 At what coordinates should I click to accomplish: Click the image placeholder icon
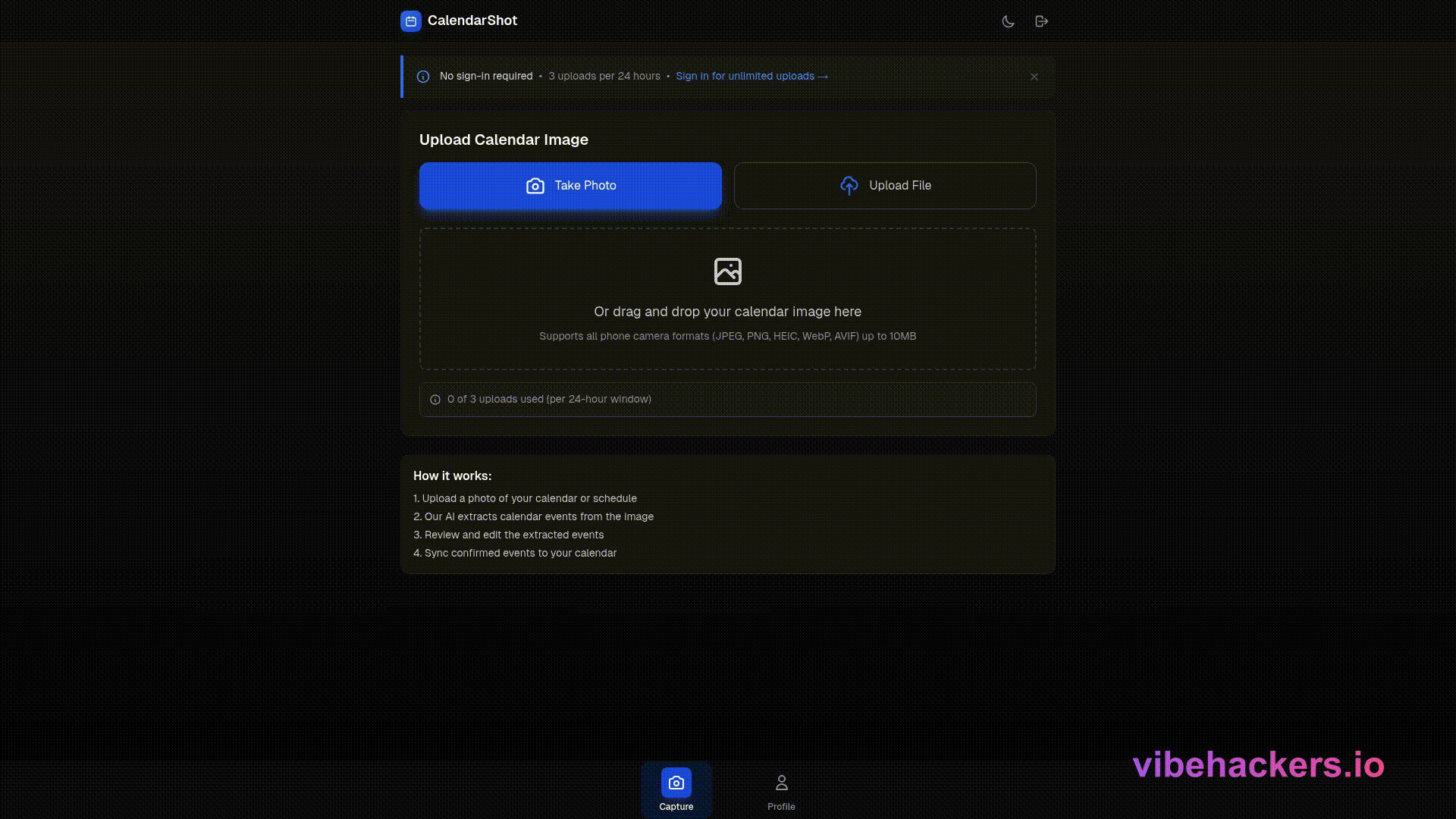coord(727,271)
